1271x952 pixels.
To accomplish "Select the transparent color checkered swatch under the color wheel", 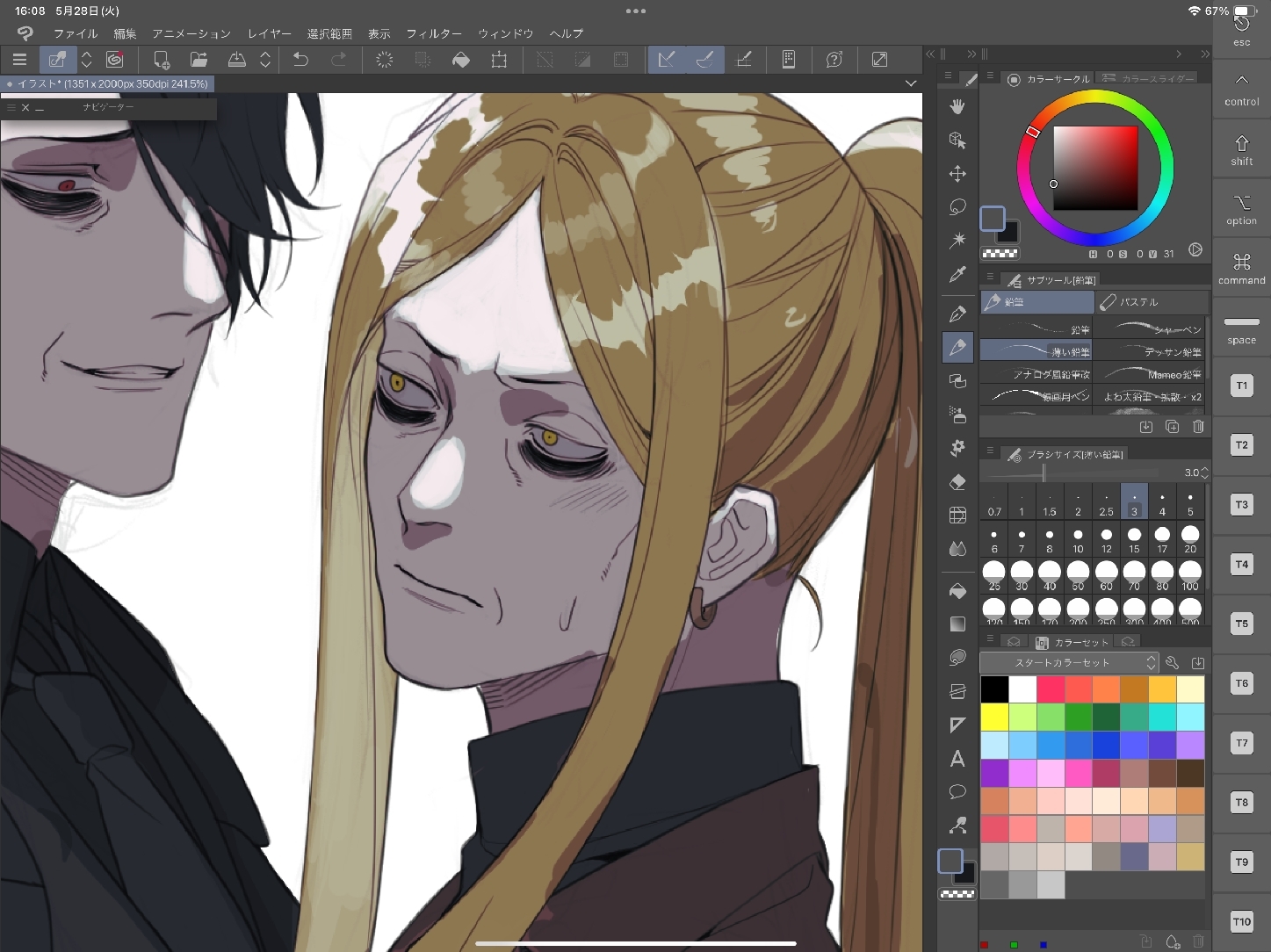I will [1000, 254].
